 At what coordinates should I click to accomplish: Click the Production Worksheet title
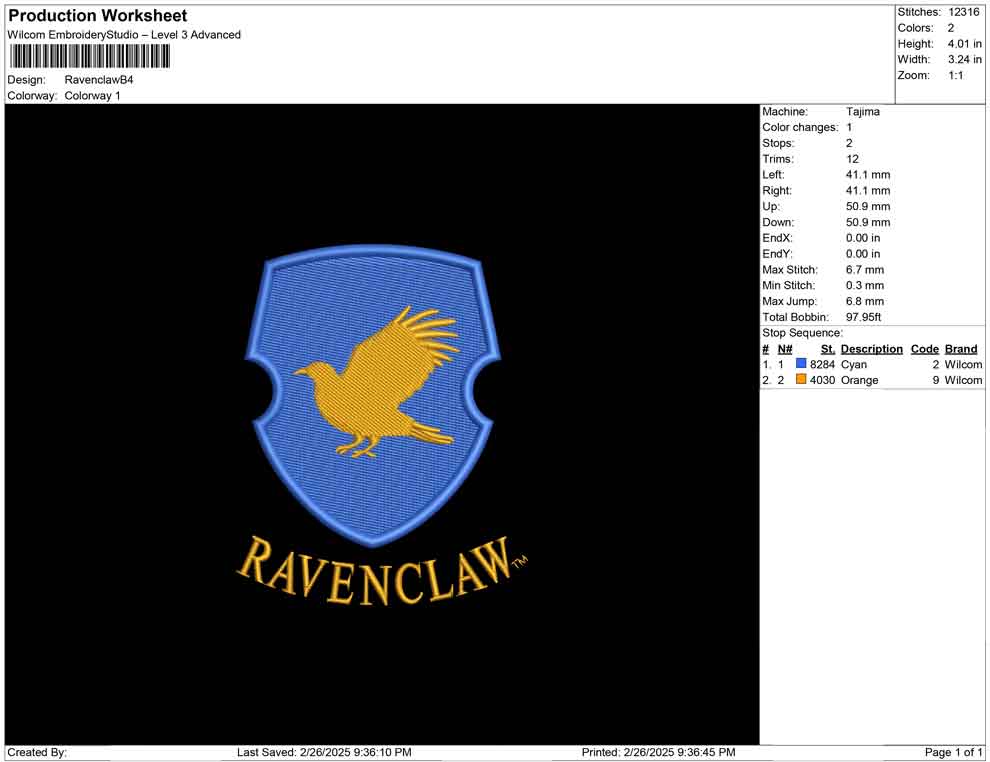pyautogui.click(x=96, y=15)
